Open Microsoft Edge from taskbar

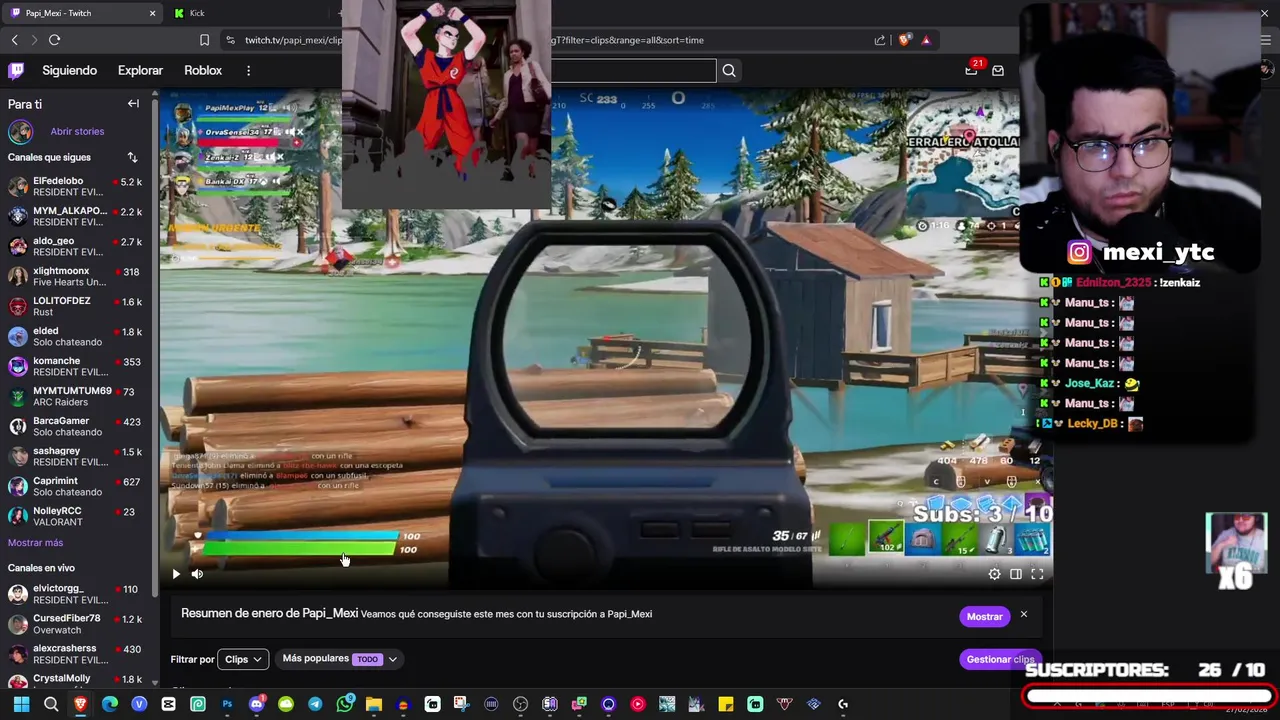tap(110, 704)
